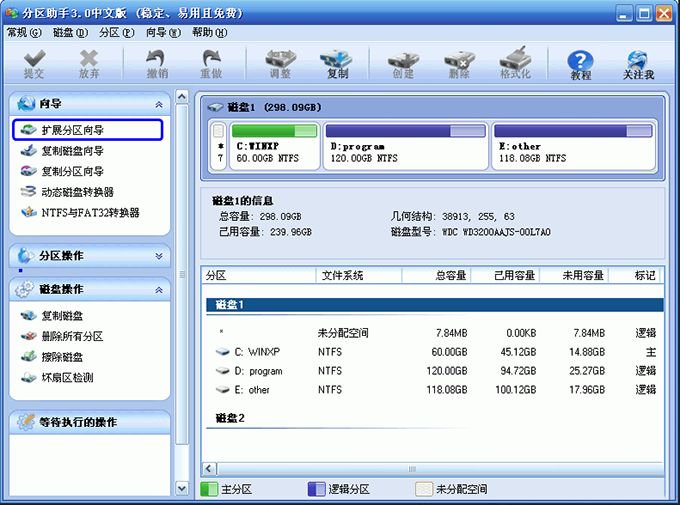Expand the 分区操作 panel section
The width and height of the screenshot is (680, 505).
[158, 256]
